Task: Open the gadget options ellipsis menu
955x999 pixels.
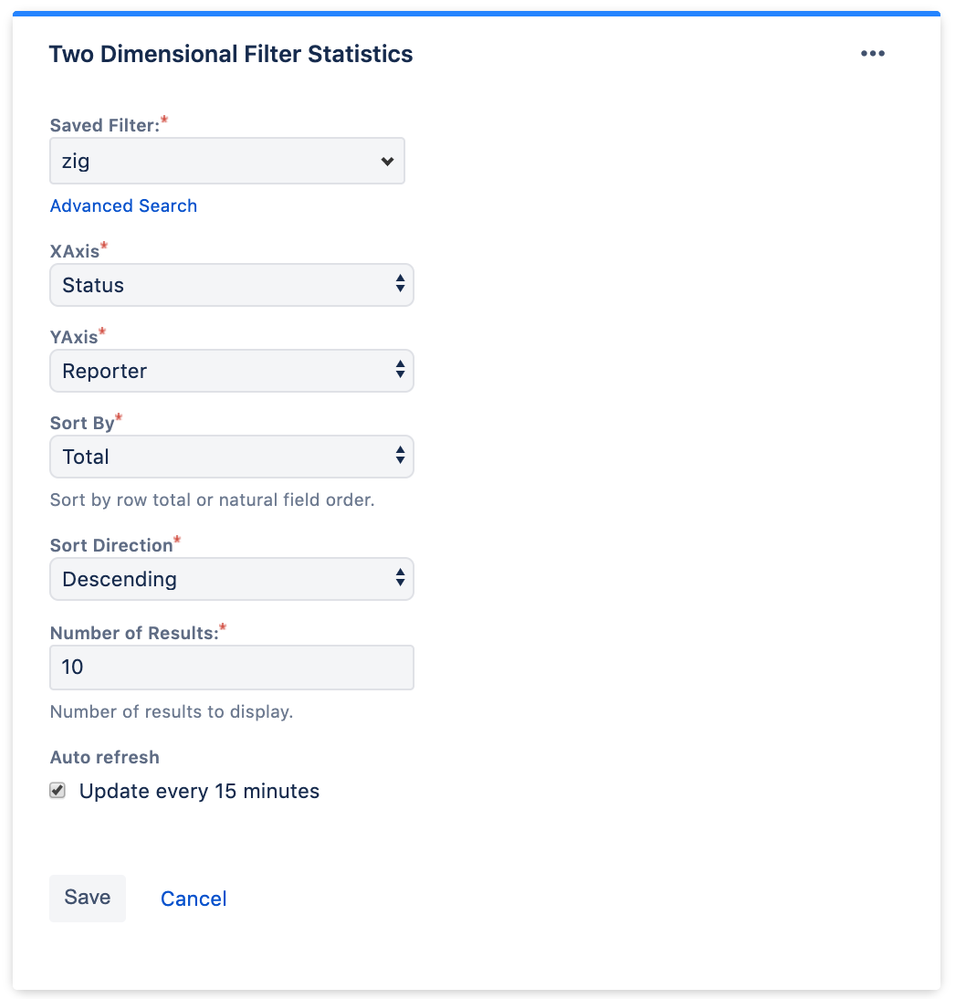Action: click(873, 53)
